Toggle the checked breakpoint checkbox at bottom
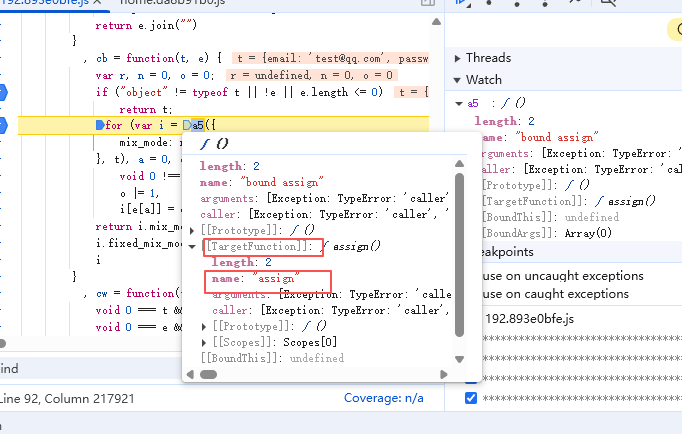The width and height of the screenshot is (682, 434). click(471, 398)
